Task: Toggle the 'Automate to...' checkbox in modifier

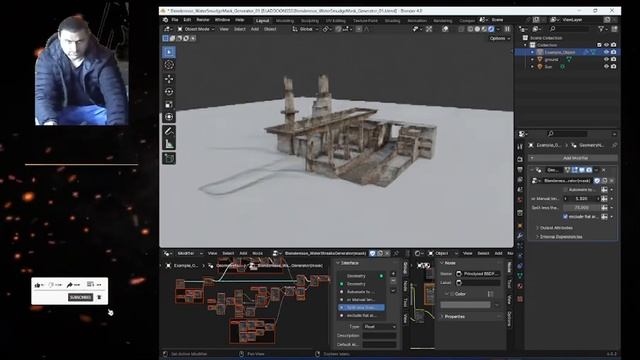Action: pos(565,190)
